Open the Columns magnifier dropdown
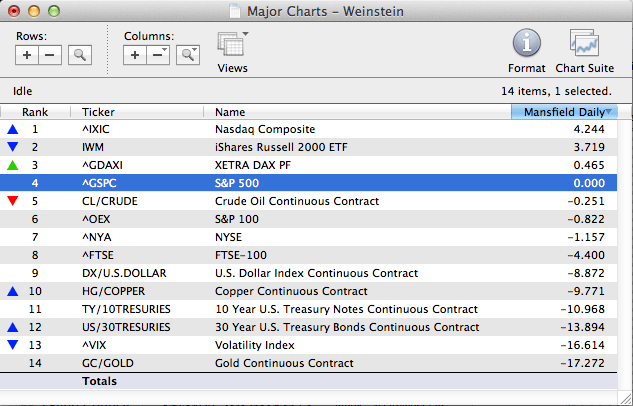 187,55
